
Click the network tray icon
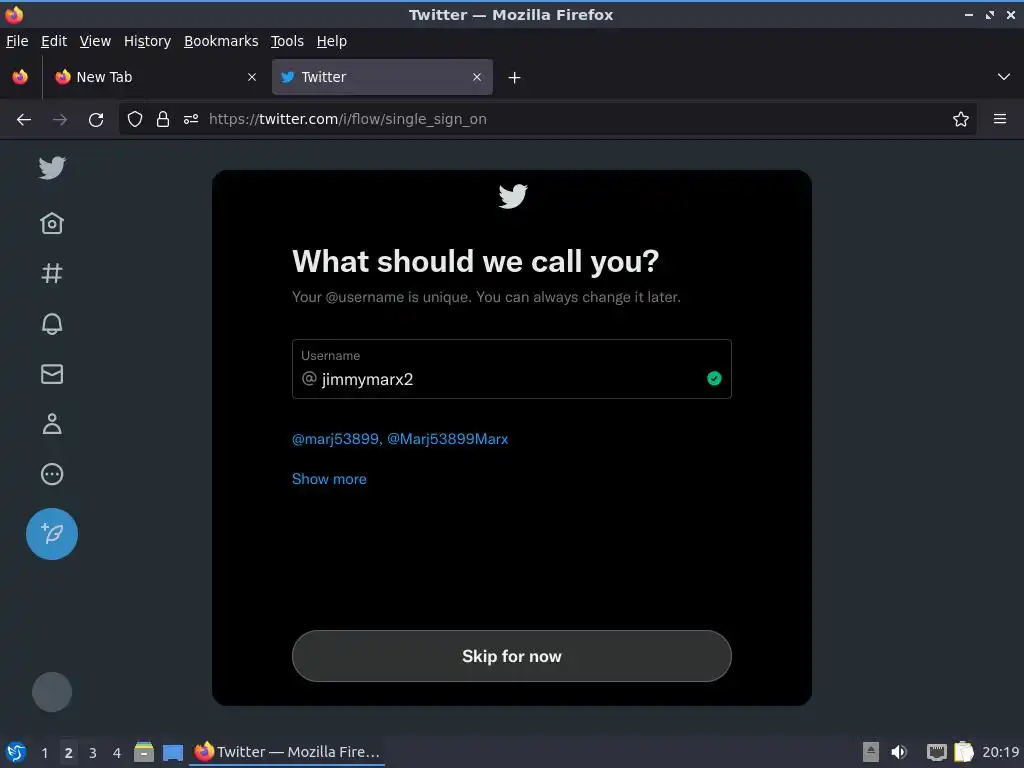point(936,752)
